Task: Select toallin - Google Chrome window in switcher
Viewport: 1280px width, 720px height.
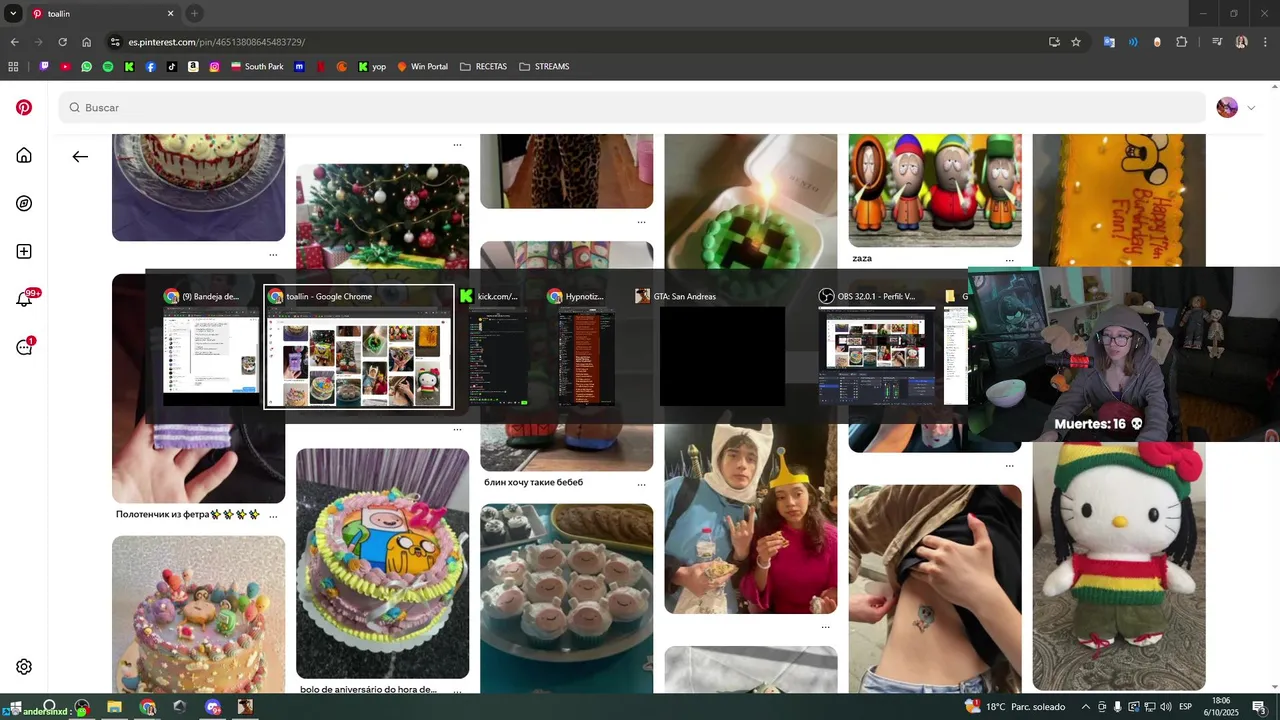Action: (359, 347)
